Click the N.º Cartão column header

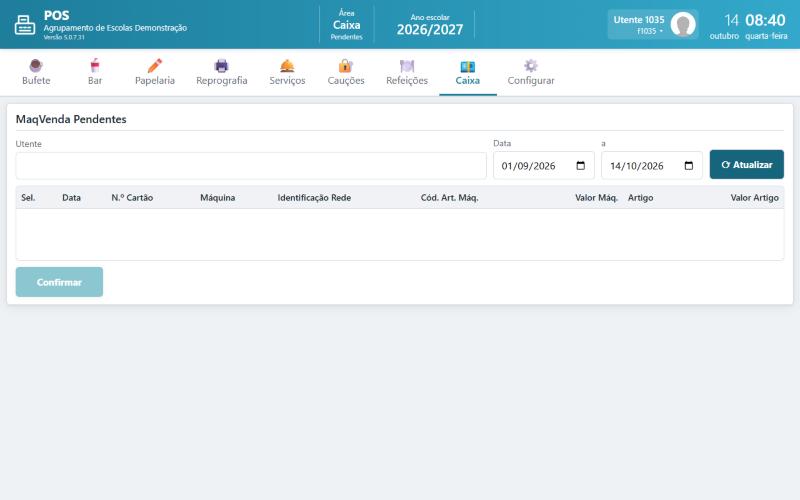click(x=132, y=197)
